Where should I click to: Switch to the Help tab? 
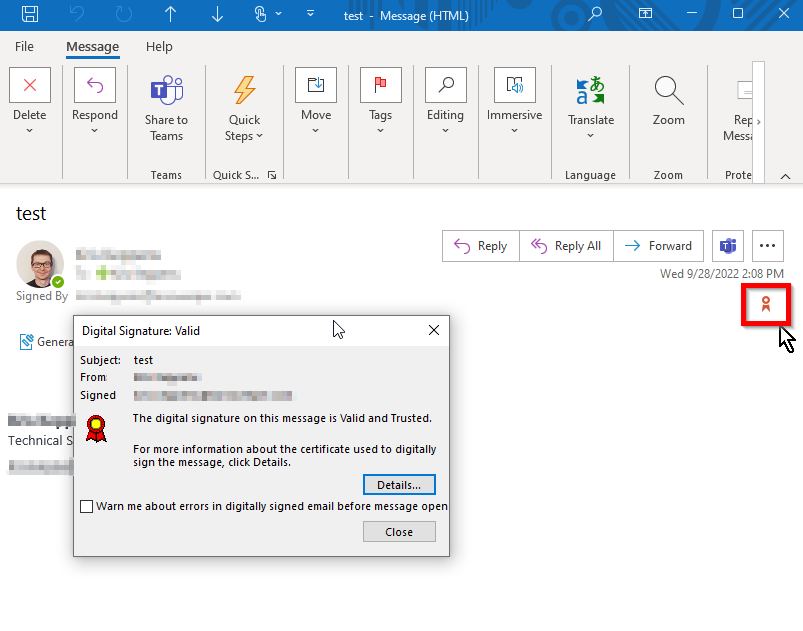[x=159, y=47]
